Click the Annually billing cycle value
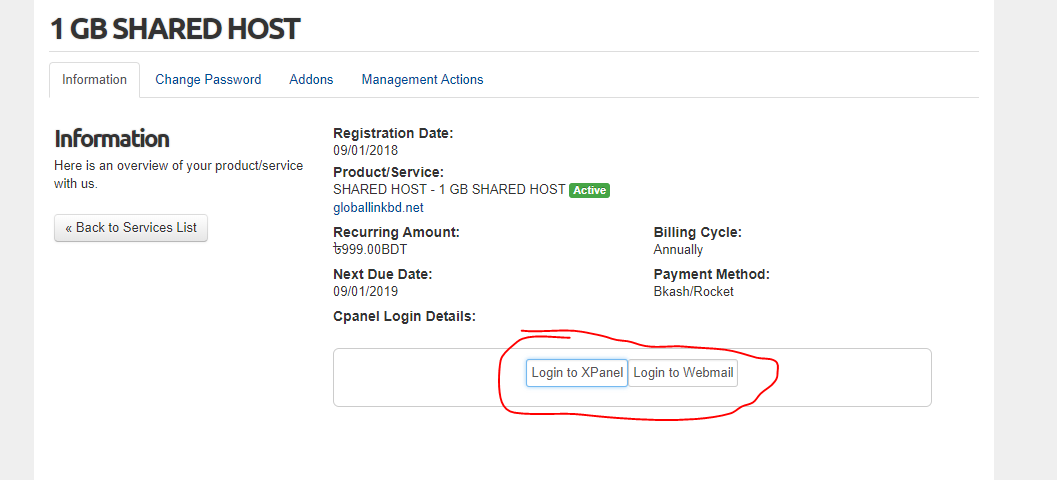 [678, 250]
